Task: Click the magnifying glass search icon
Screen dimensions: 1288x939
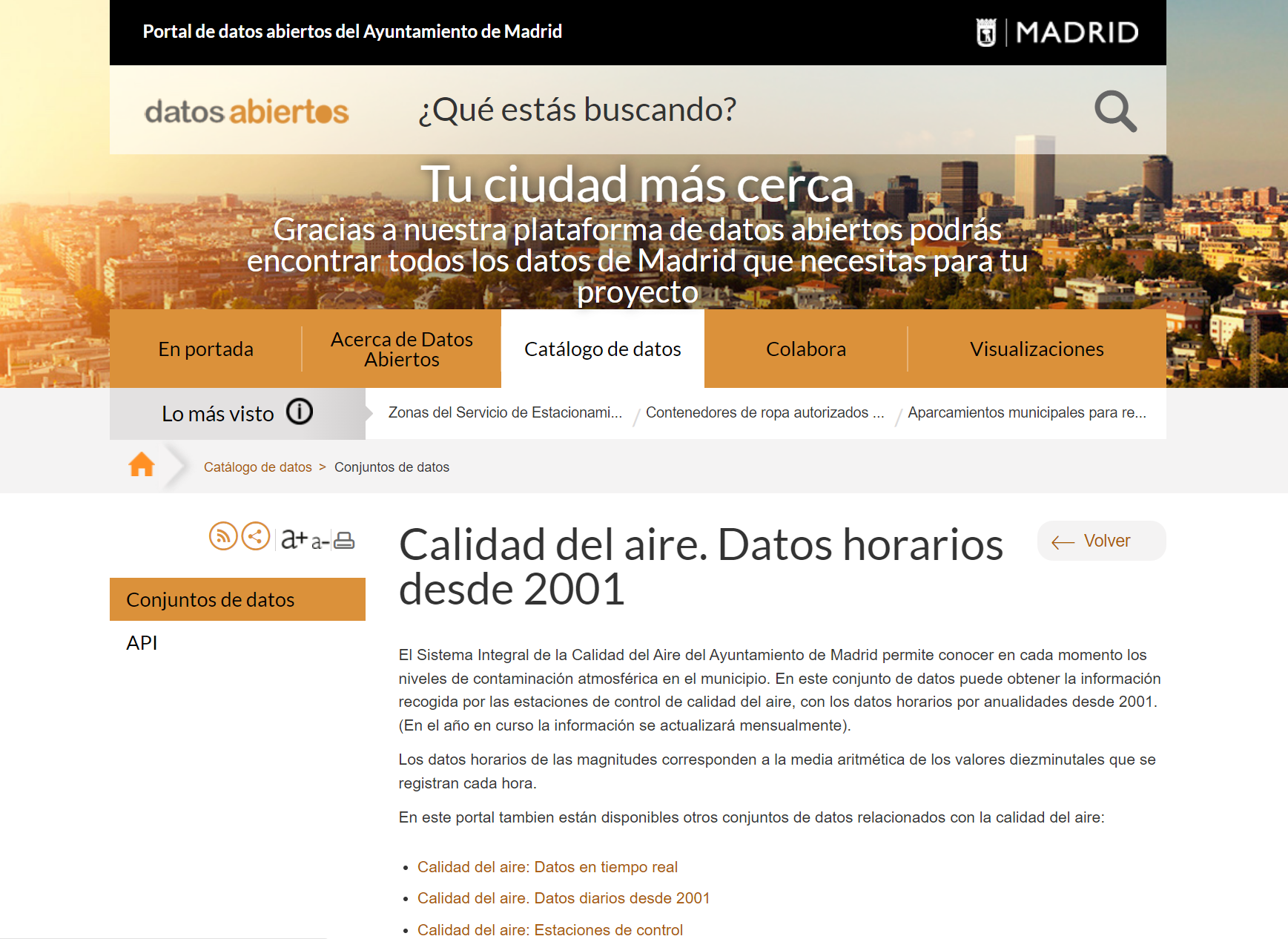Action: 1114,111
